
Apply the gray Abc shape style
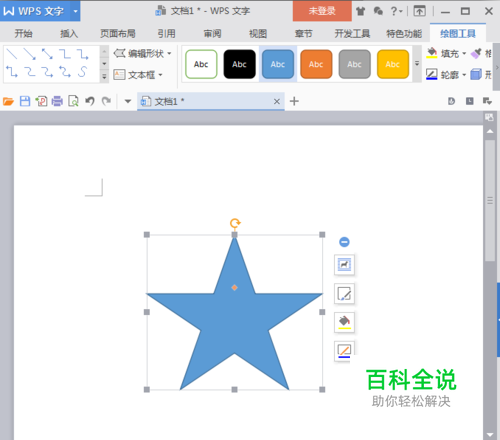[x=354, y=64]
